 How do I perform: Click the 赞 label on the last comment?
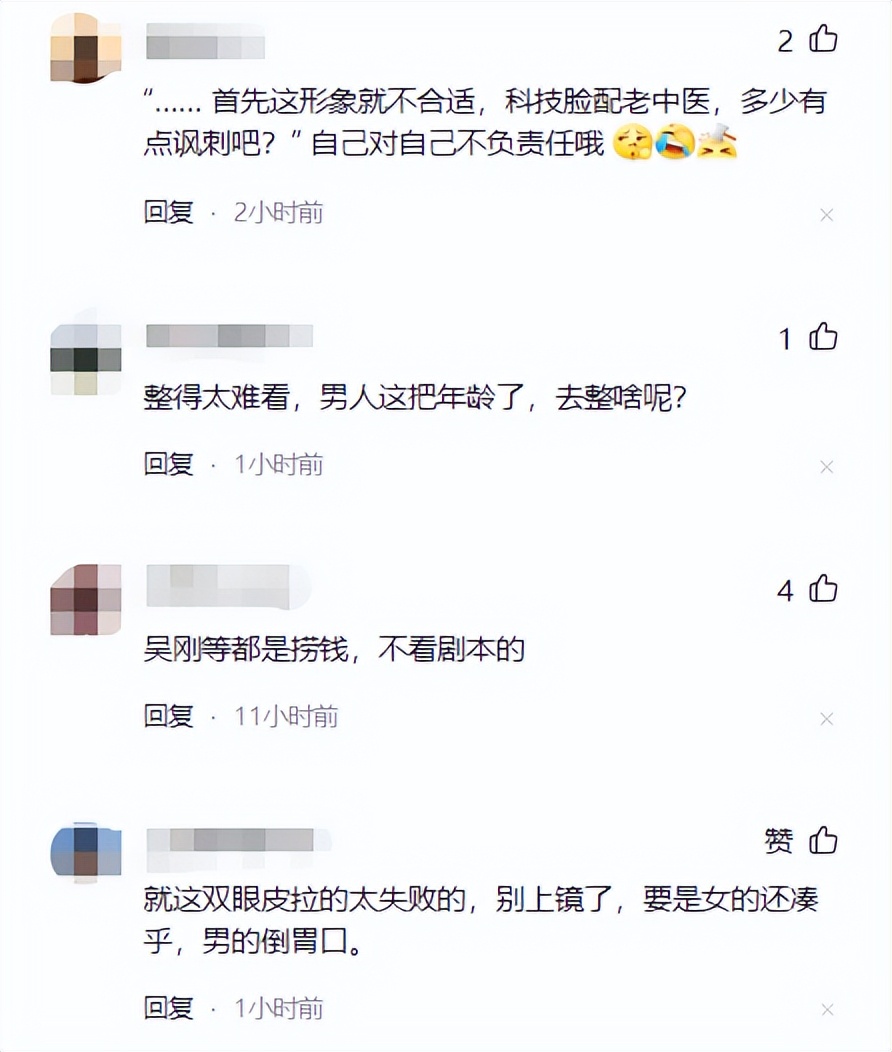[x=779, y=841]
